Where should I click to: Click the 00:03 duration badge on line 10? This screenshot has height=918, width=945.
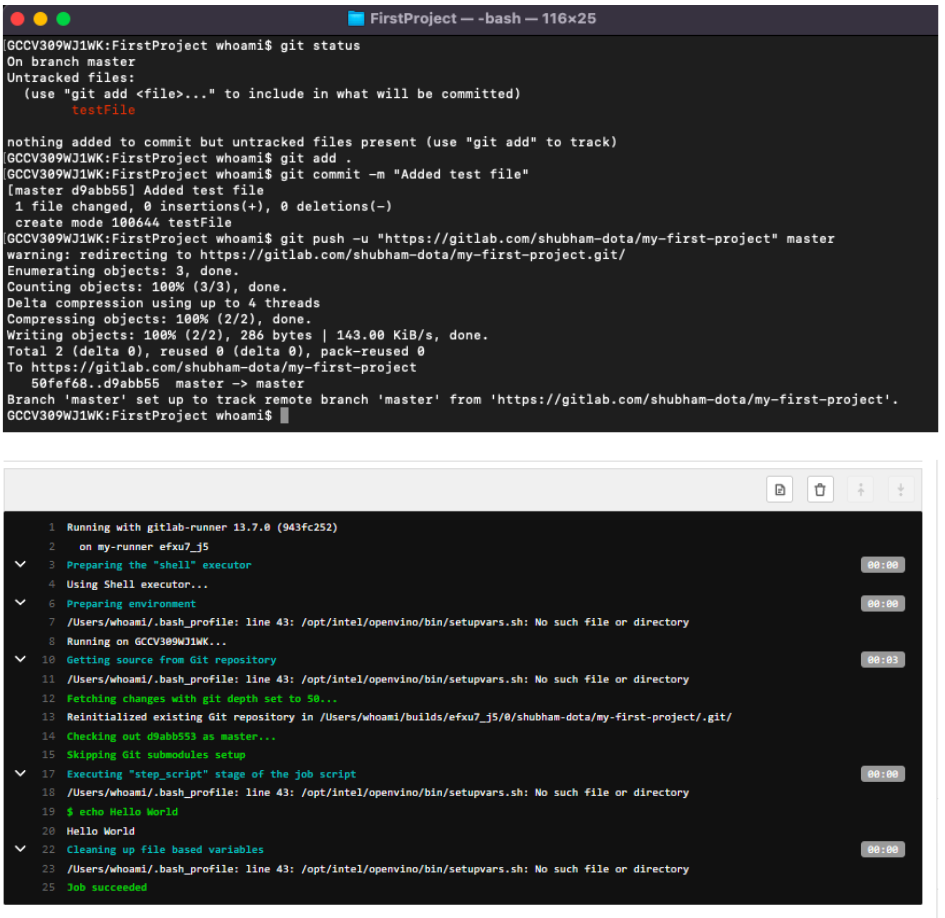point(882,659)
